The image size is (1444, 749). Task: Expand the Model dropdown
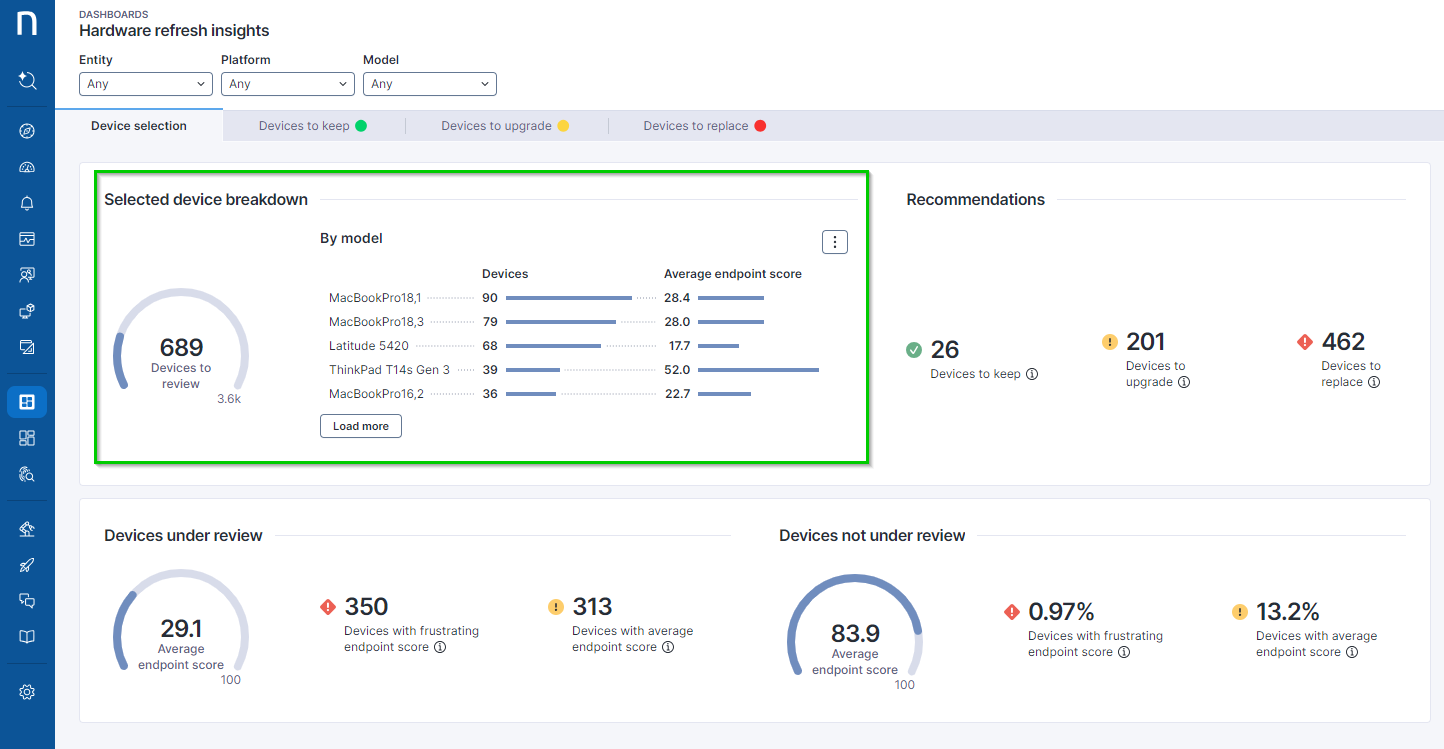tap(429, 84)
